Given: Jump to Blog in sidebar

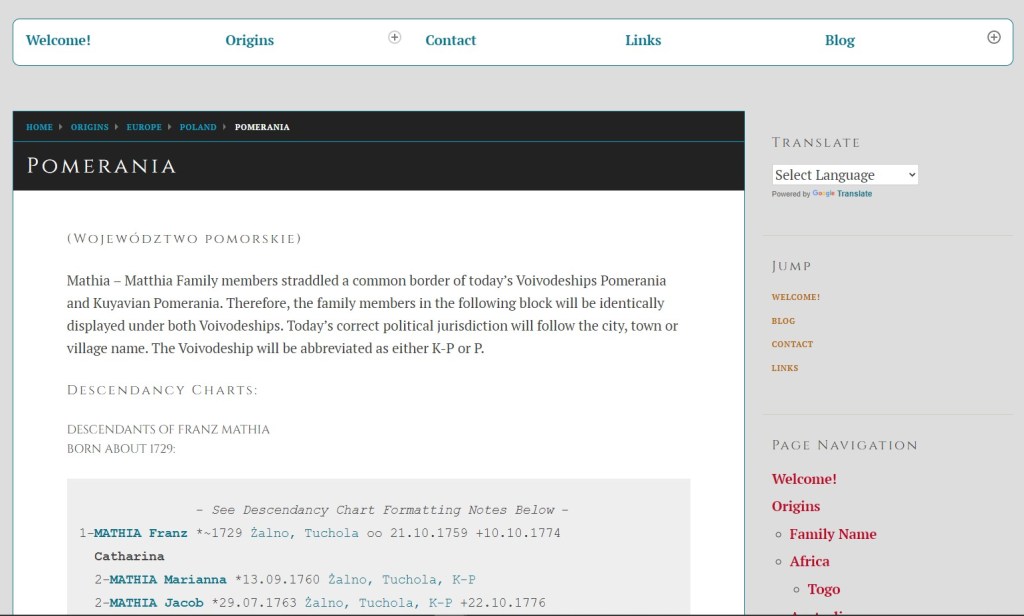Looking at the screenshot, I should pos(783,321).
